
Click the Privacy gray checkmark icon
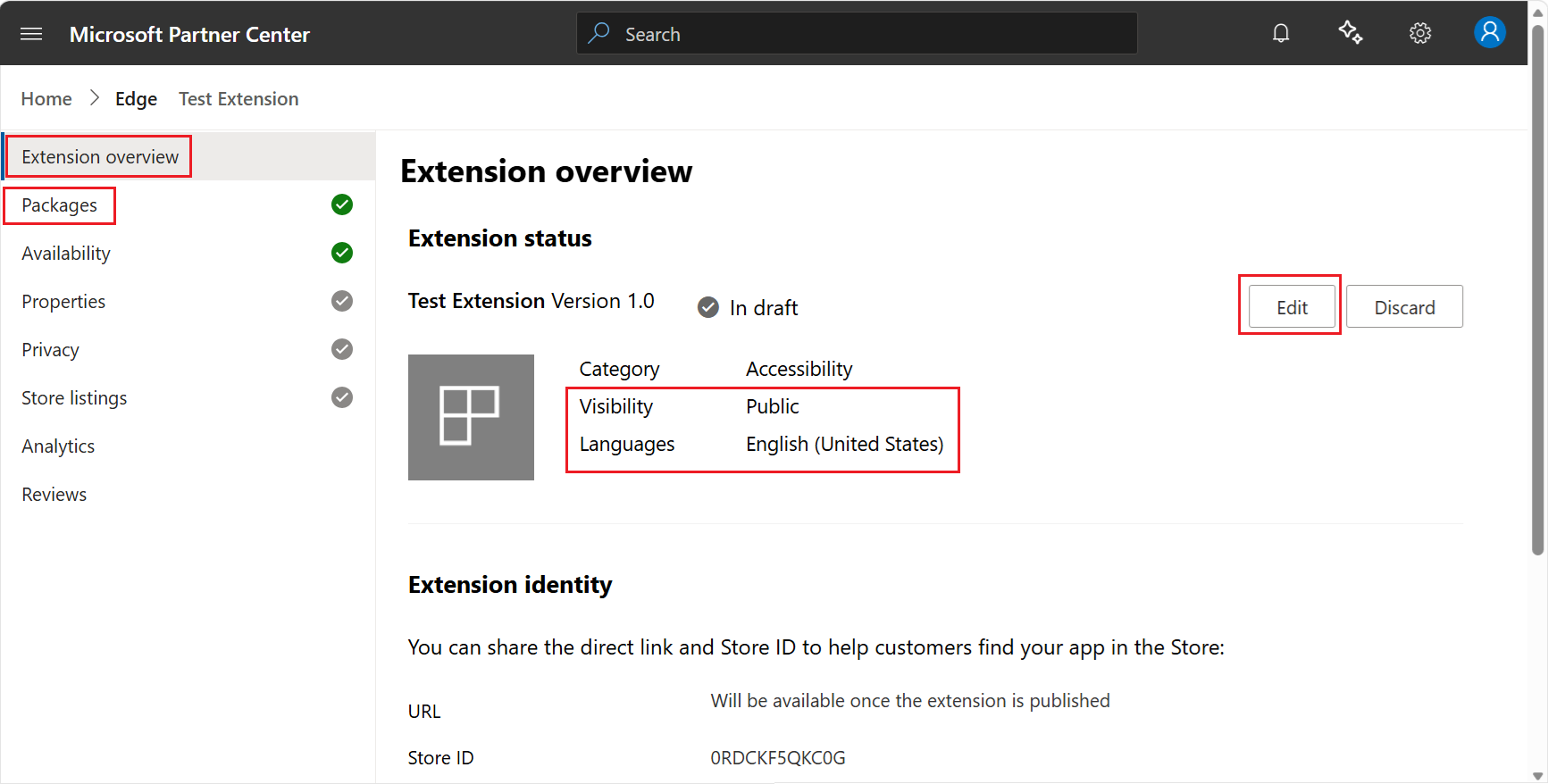point(342,349)
